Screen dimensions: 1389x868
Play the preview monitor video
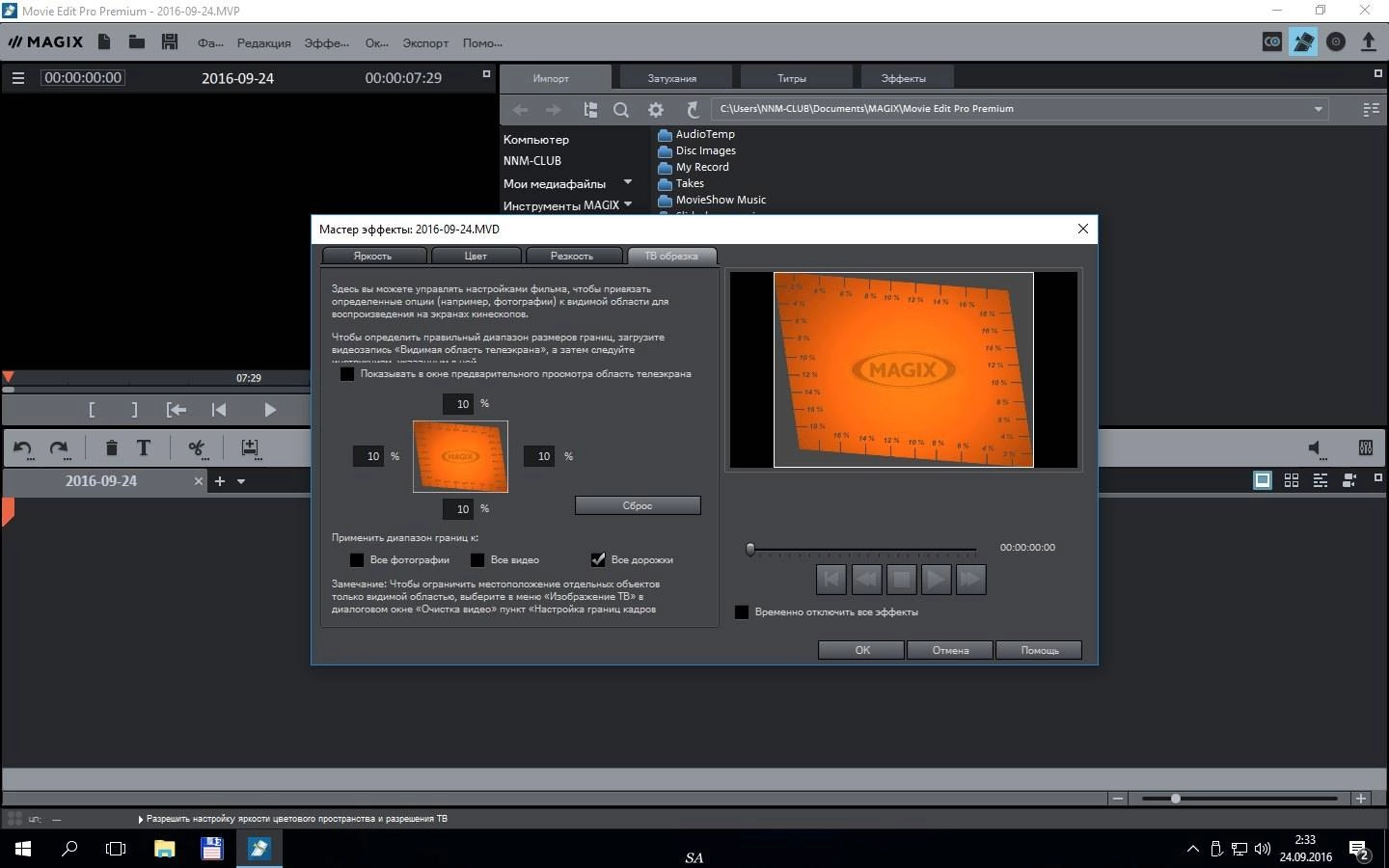pyautogui.click(x=270, y=410)
